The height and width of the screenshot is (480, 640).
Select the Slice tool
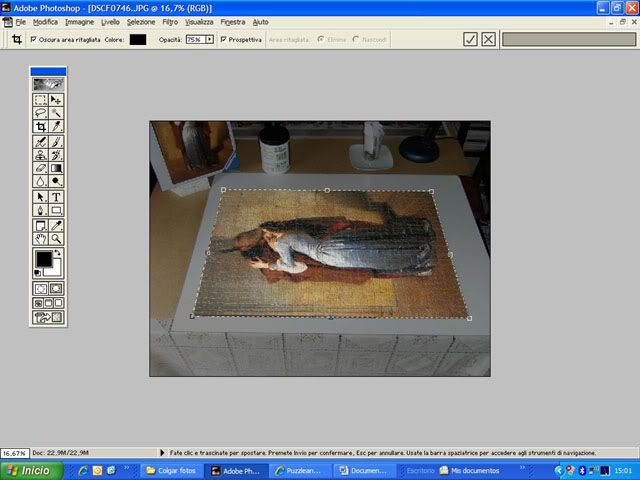pos(56,126)
